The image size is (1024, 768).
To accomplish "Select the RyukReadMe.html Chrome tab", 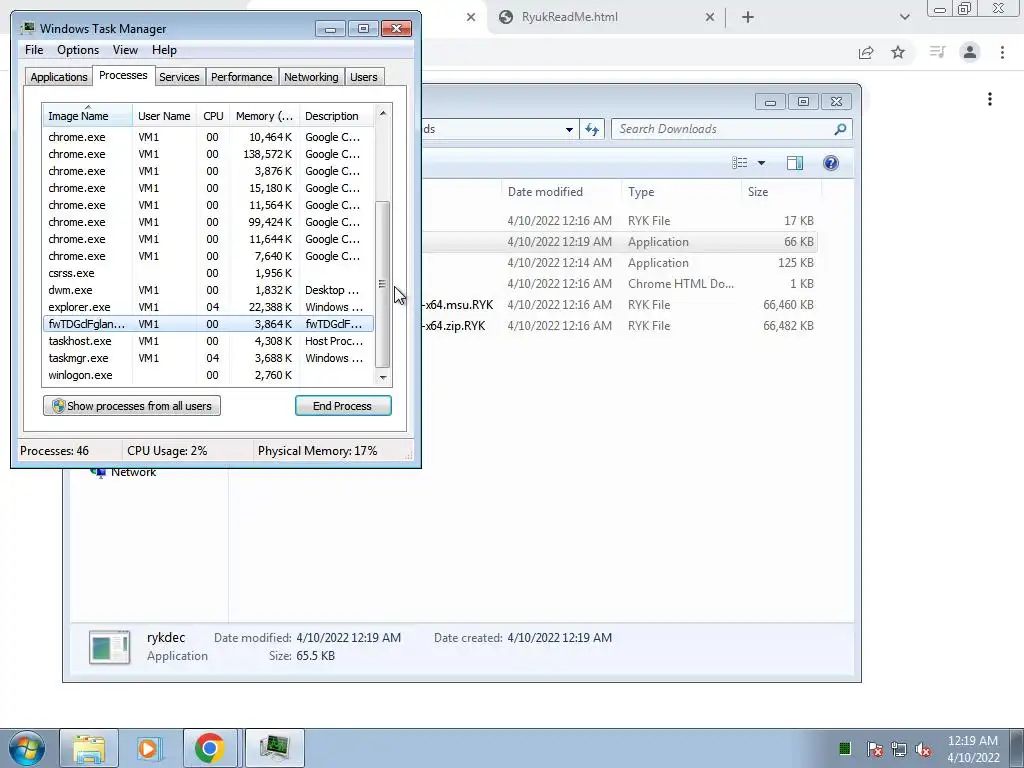I will [604, 18].
